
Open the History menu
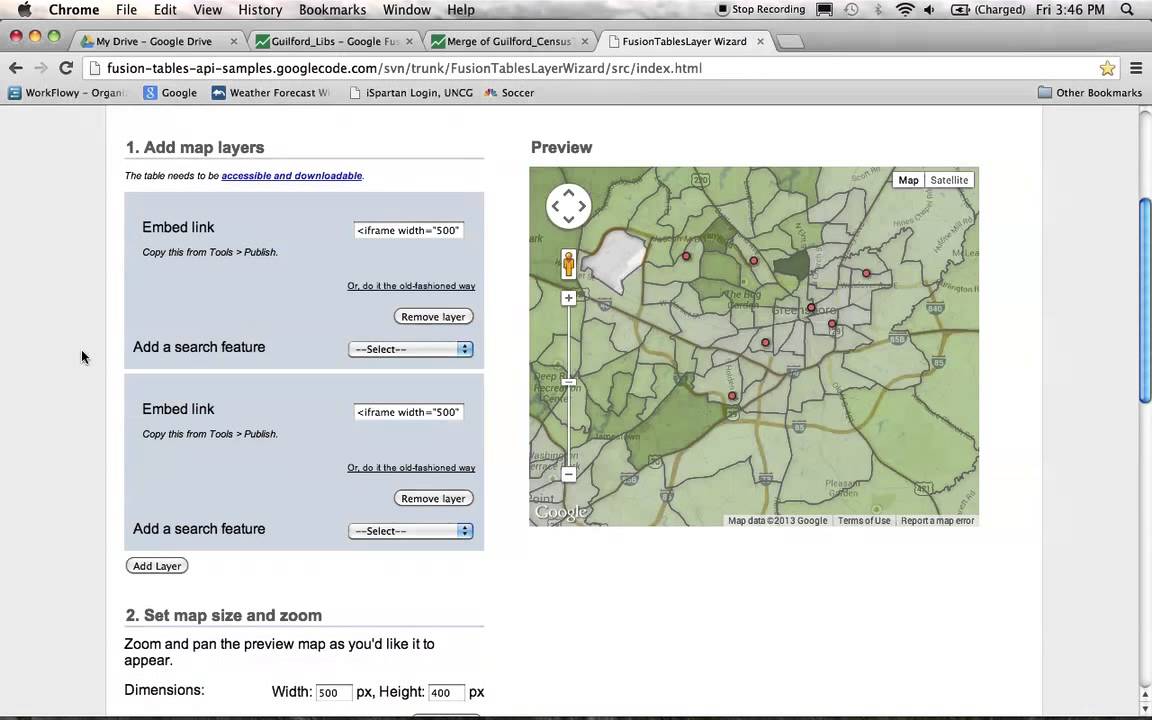click(x=260, y=10)
